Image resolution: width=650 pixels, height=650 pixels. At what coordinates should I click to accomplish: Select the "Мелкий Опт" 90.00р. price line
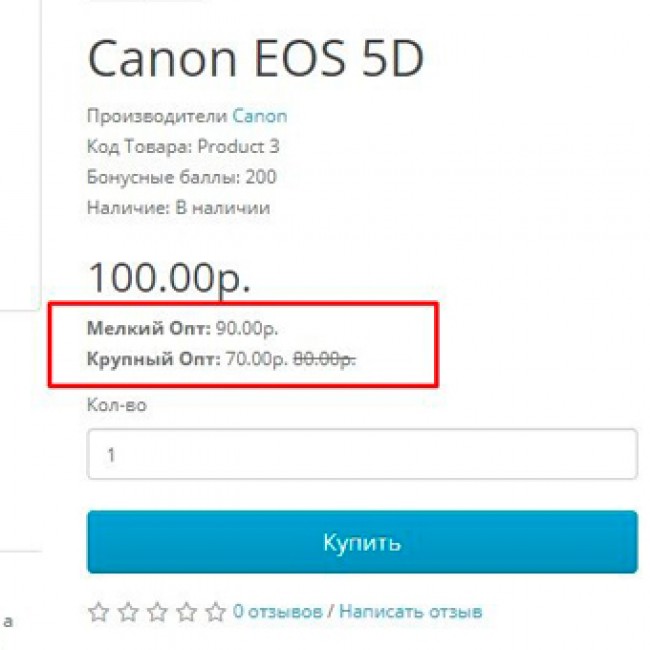click(183, 328)
